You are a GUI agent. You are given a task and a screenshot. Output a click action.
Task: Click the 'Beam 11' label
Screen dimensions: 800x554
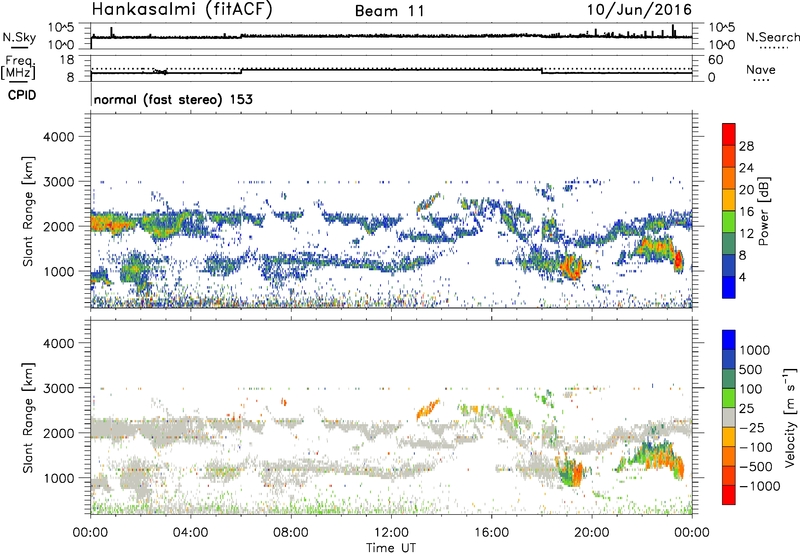(x=389, y=11)
